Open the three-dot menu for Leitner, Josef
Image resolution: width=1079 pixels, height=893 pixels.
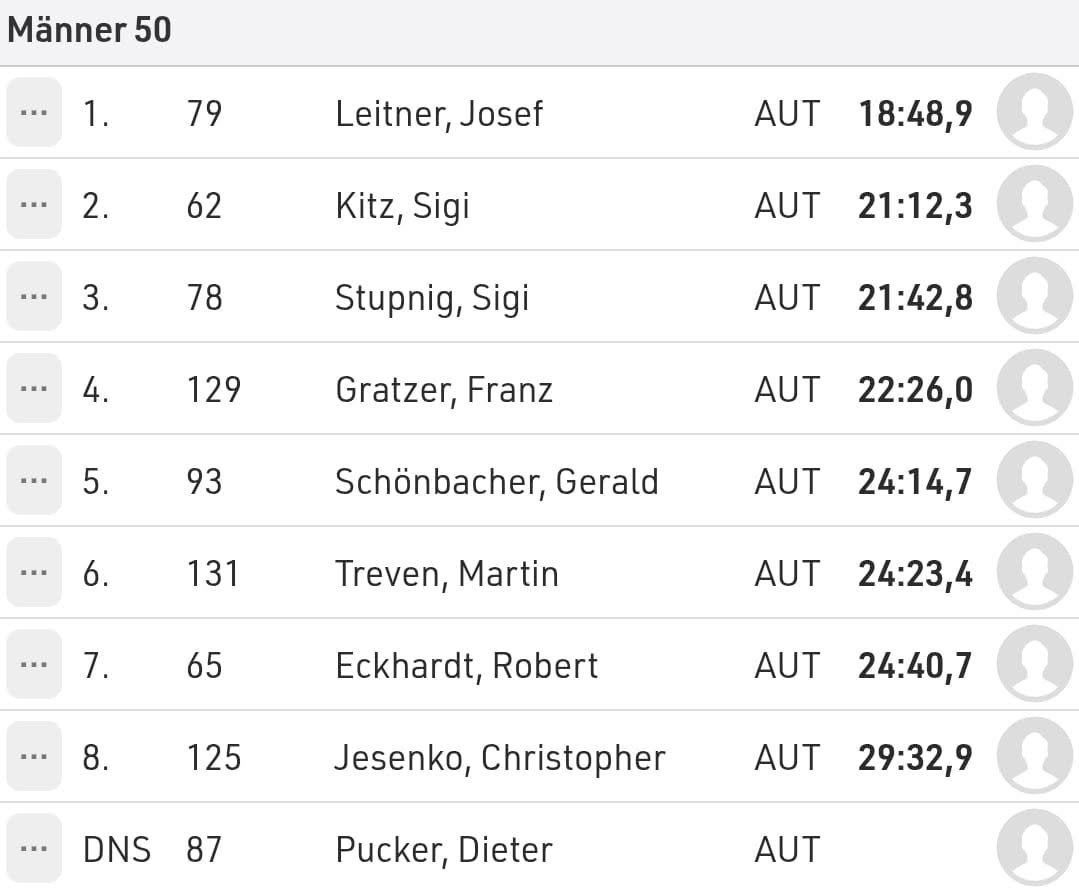coord(34,112)
